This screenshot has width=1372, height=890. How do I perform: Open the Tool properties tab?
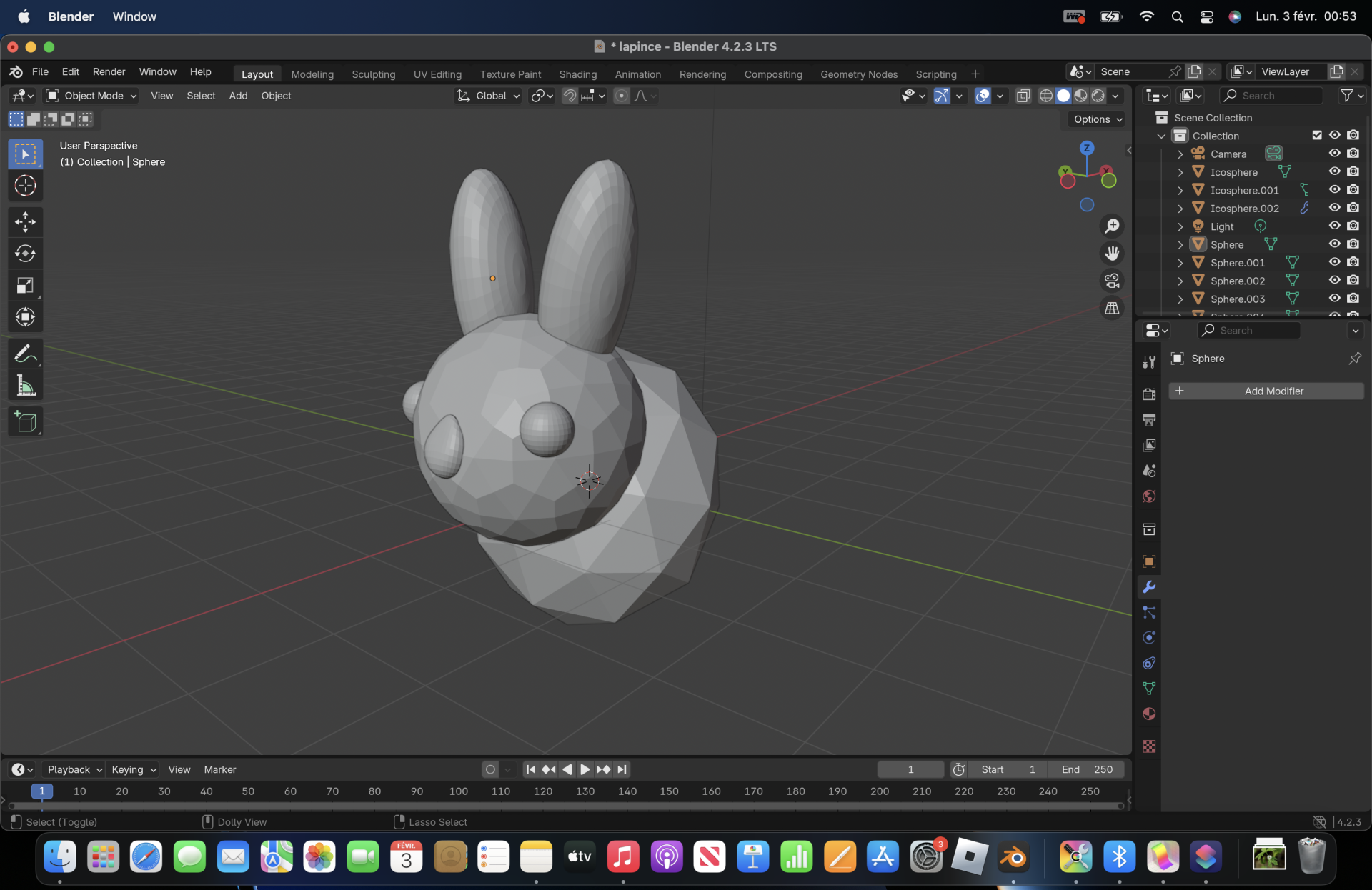coord(1149,362)
